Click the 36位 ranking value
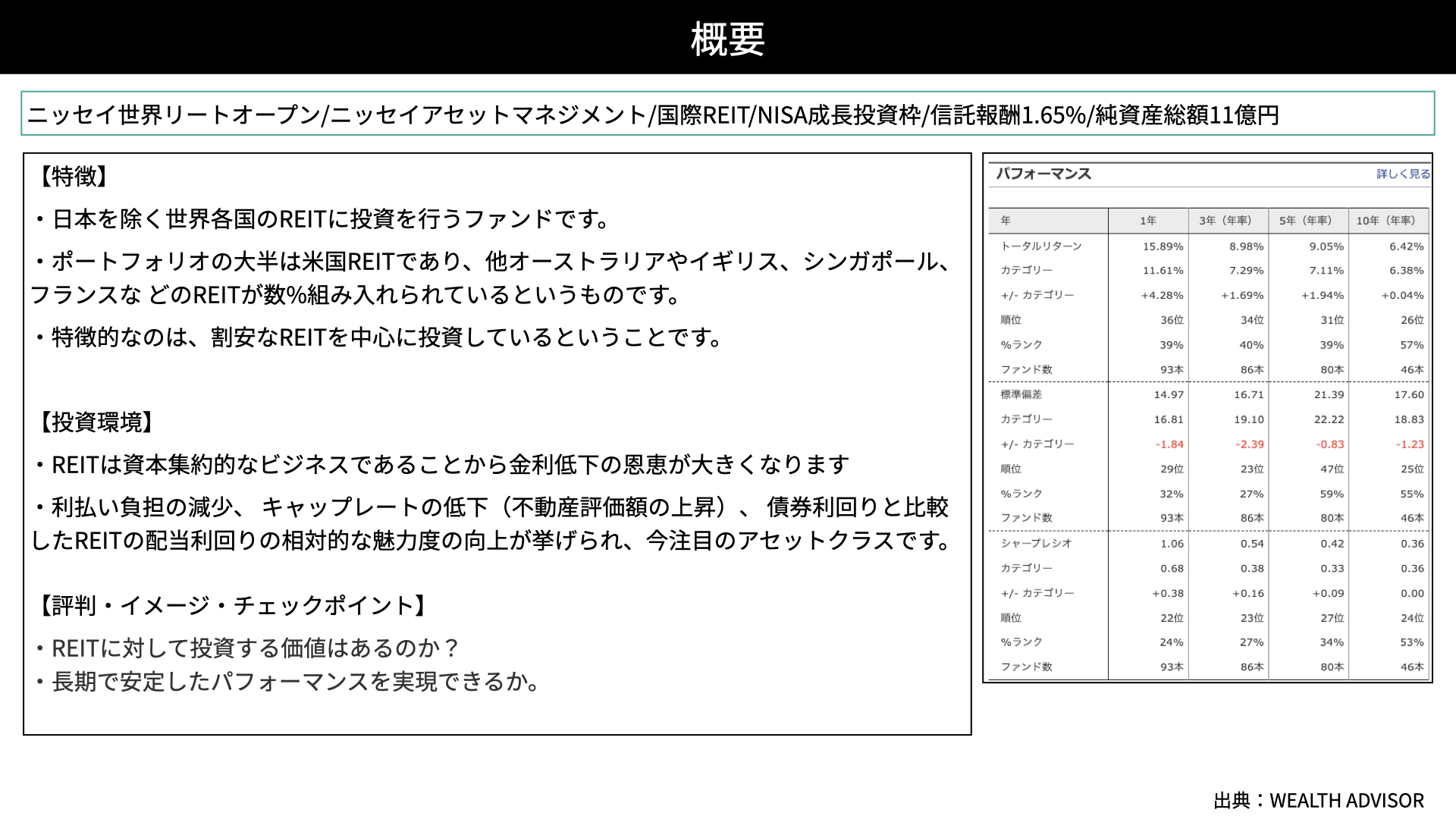 pyautogui.click(x=1172, y=320)
